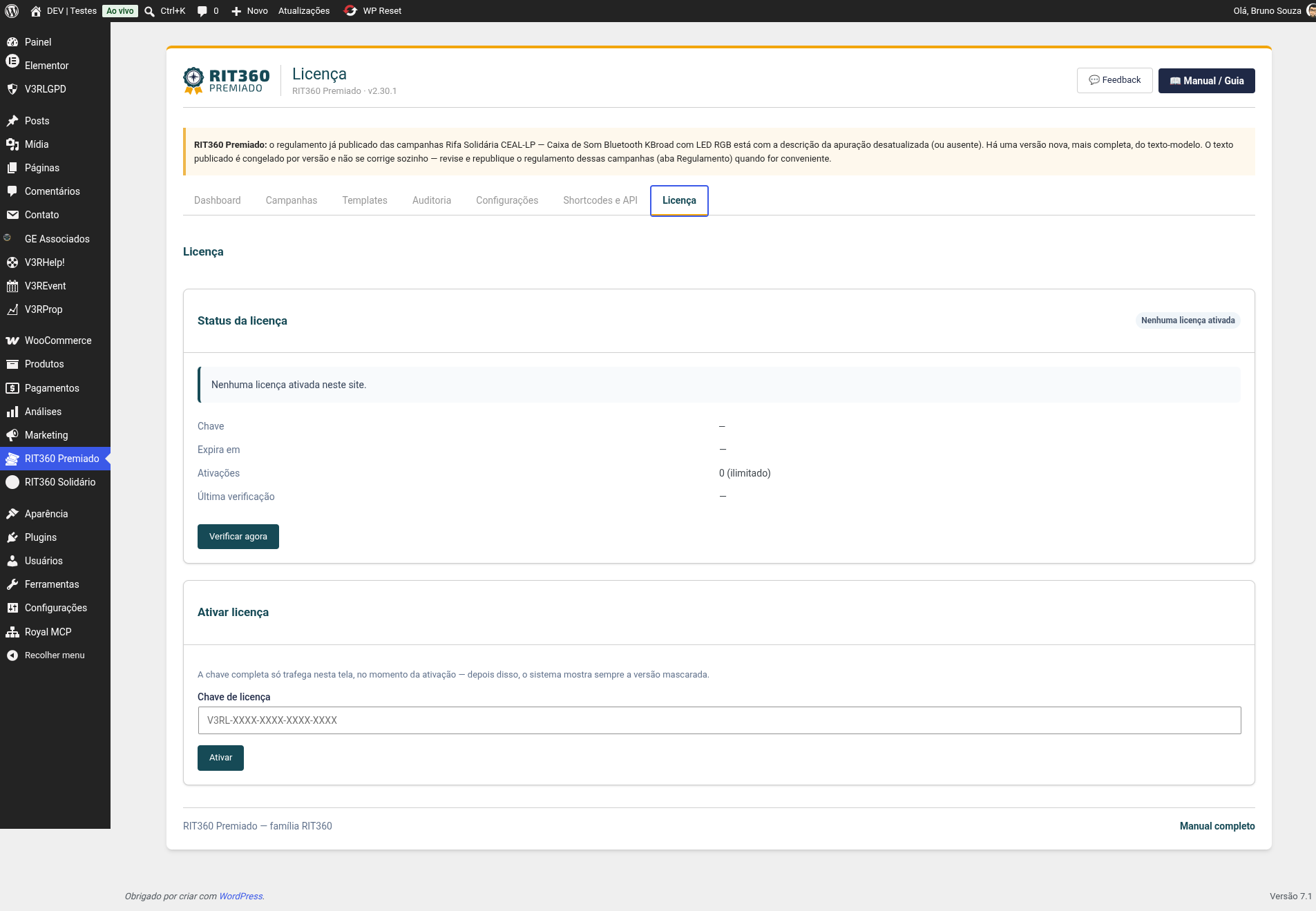Click the Posts pin icon in sidebar
The width and height of the screenshot is (1316, 911).
[x=12, y=121]
